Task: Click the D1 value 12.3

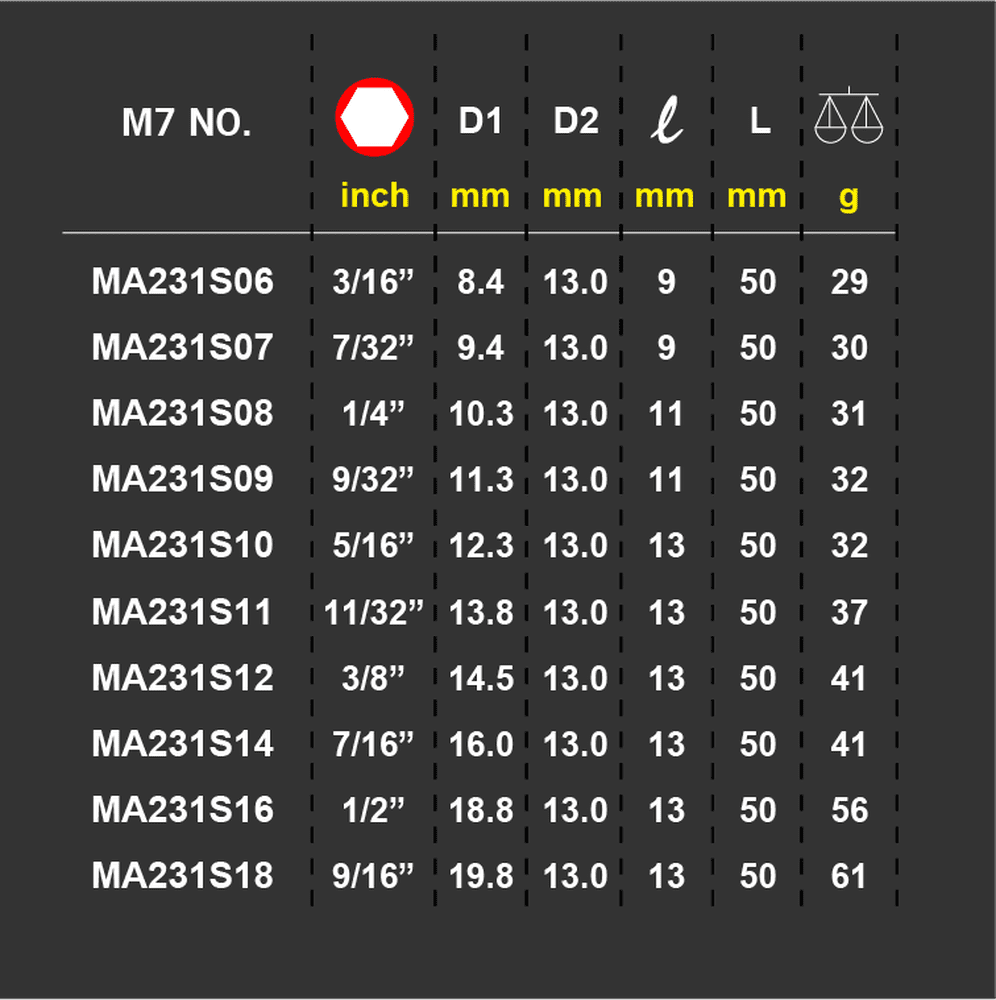Action: click(x=481, y=545)
